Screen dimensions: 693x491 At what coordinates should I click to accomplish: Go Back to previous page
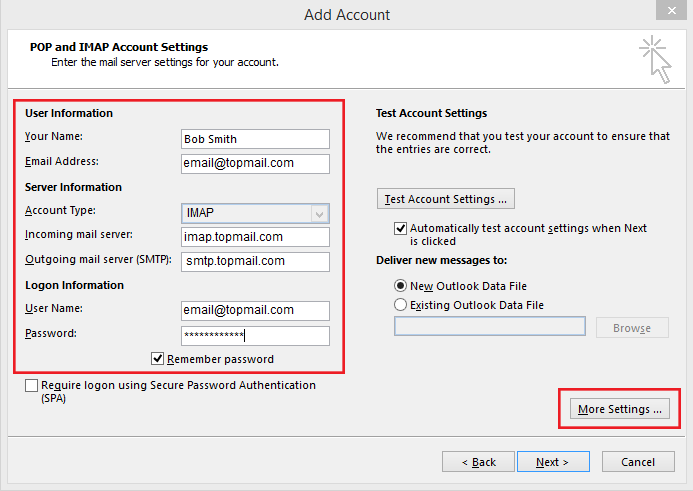click(x=478, y=462)
